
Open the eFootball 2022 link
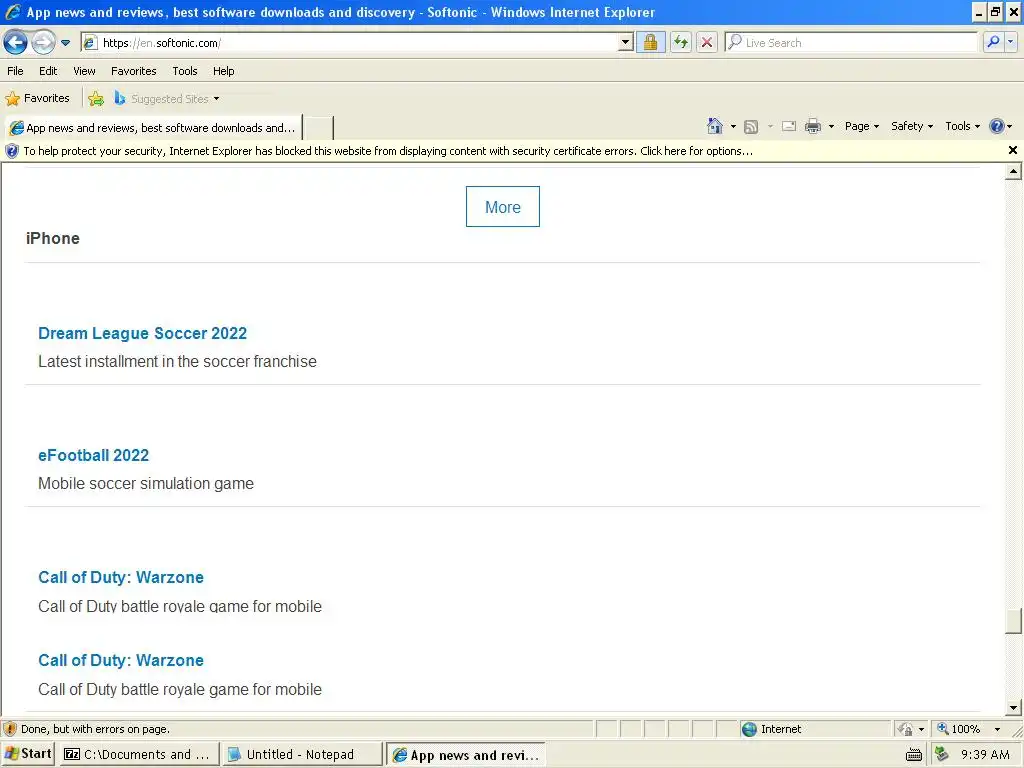coord(93,455)
